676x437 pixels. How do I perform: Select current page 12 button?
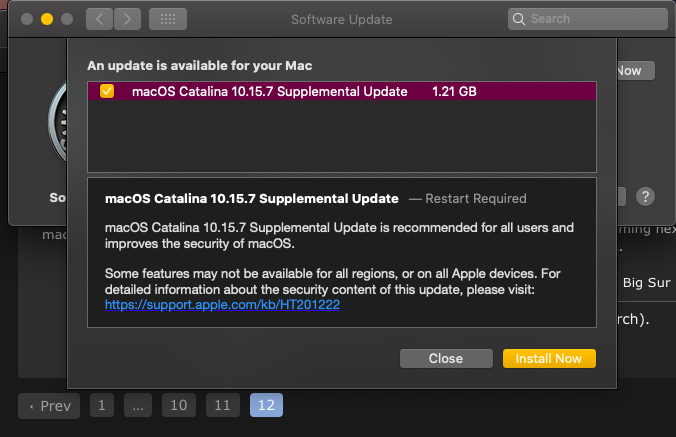(x=266, y=405)
